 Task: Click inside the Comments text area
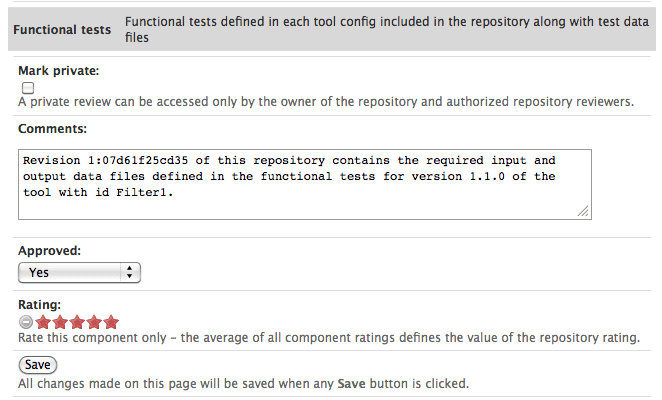[x=300, y=184]
